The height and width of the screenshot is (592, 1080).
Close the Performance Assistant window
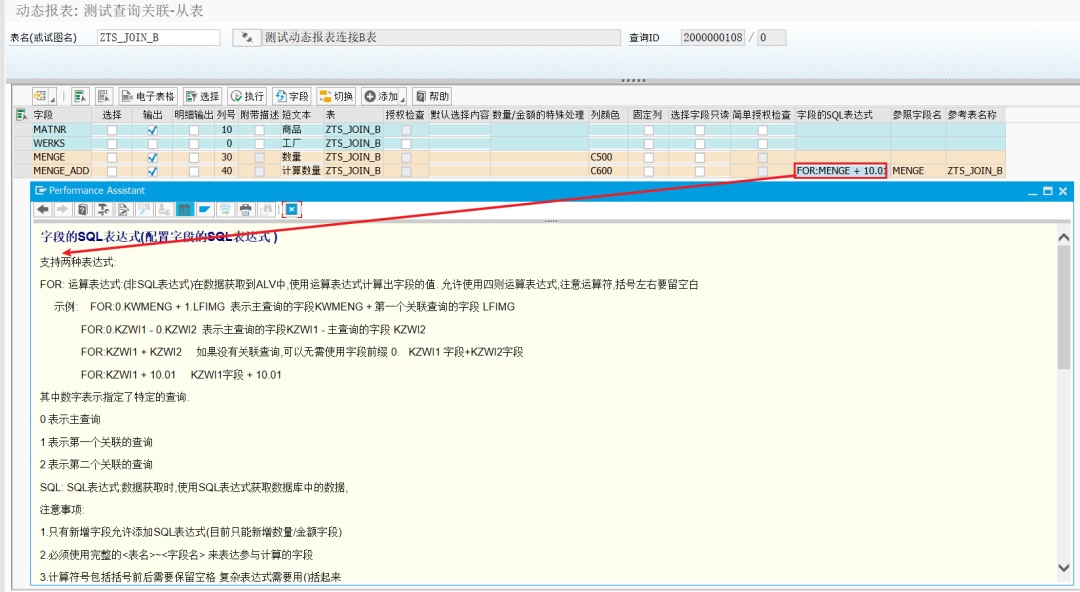(x=1063, y=191)
